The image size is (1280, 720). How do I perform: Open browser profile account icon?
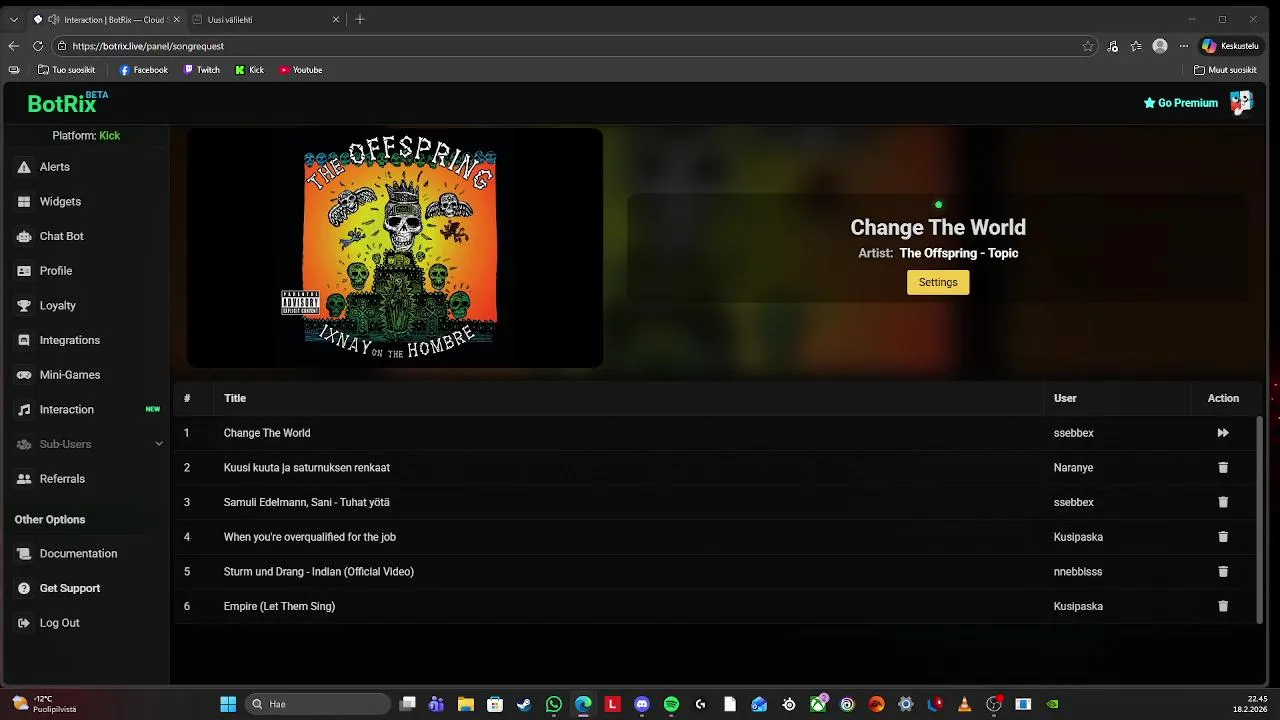1160,46
